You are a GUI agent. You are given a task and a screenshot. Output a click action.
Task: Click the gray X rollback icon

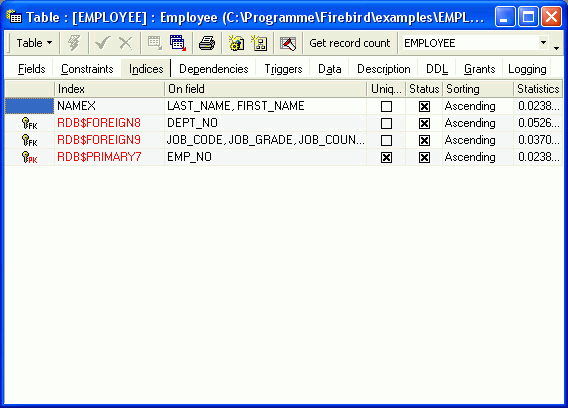125,43
